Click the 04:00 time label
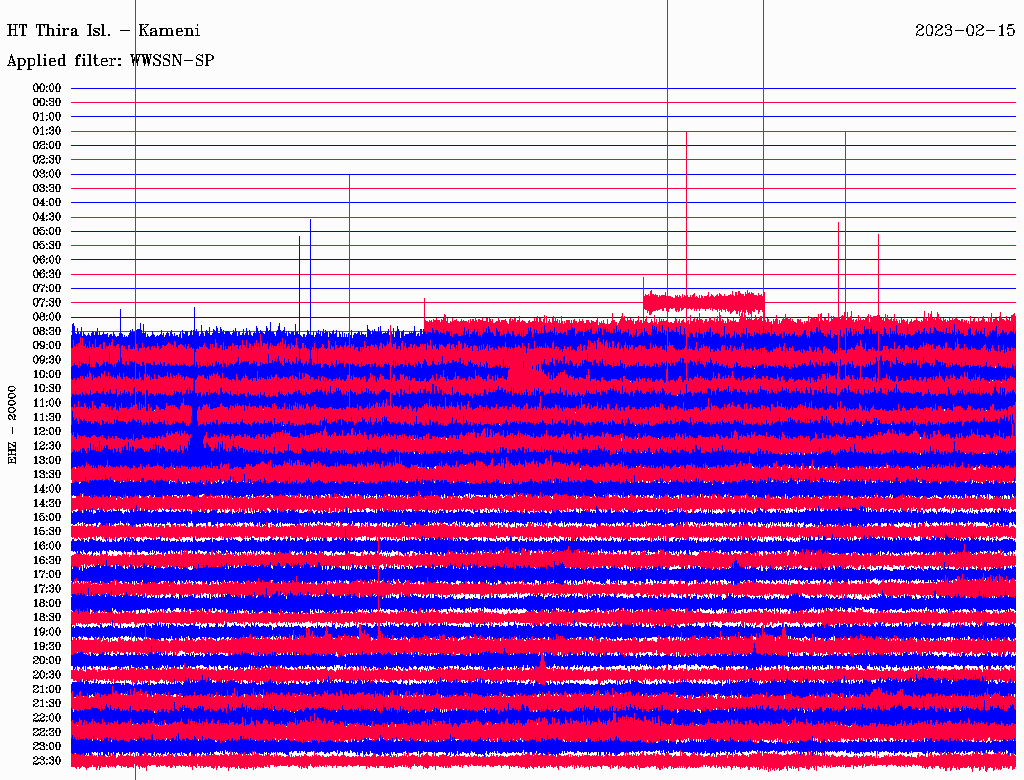The image size is (1024, 780). pos(47,203)
